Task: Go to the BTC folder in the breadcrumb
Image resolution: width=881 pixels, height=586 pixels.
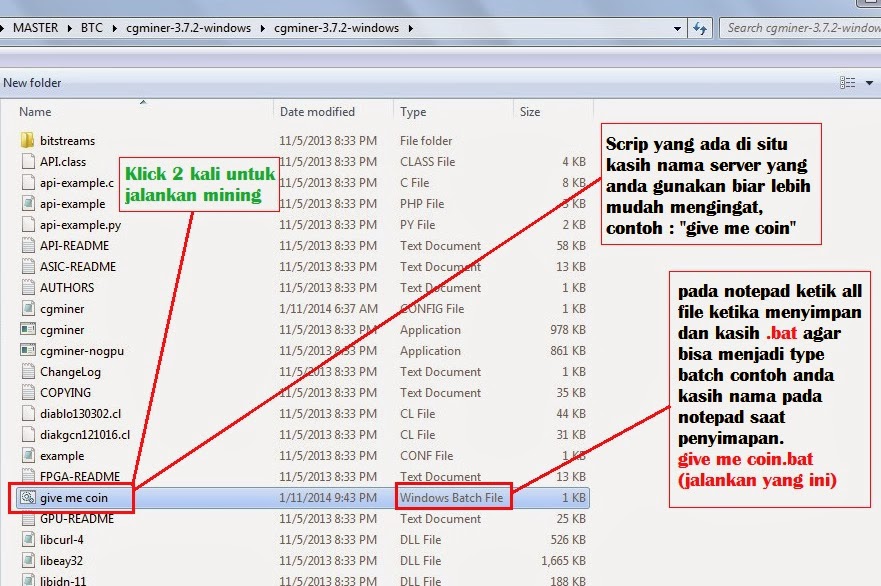Action: tap(92, 28)
